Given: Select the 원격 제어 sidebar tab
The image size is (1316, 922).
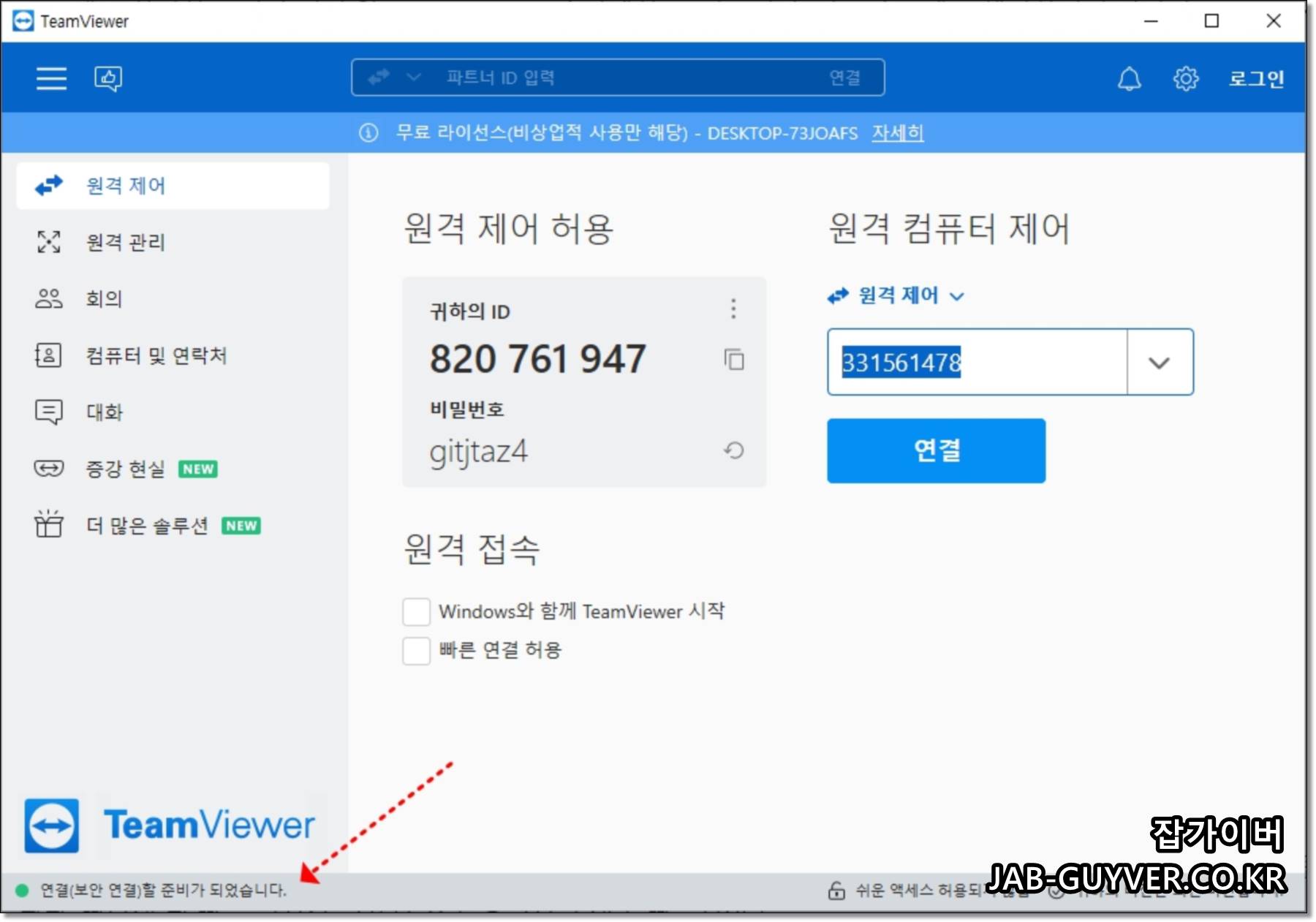Looking at the screenshot, I should pos(173,186).
